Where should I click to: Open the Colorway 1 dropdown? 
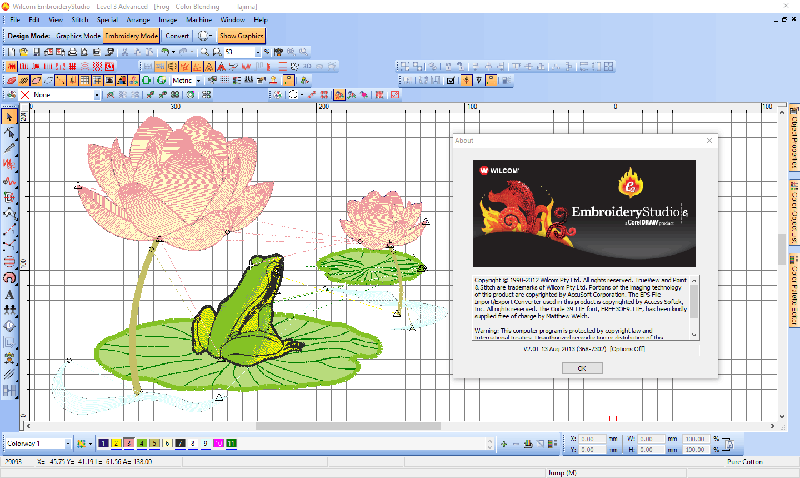pyautogui.click(x=67, y=444)
